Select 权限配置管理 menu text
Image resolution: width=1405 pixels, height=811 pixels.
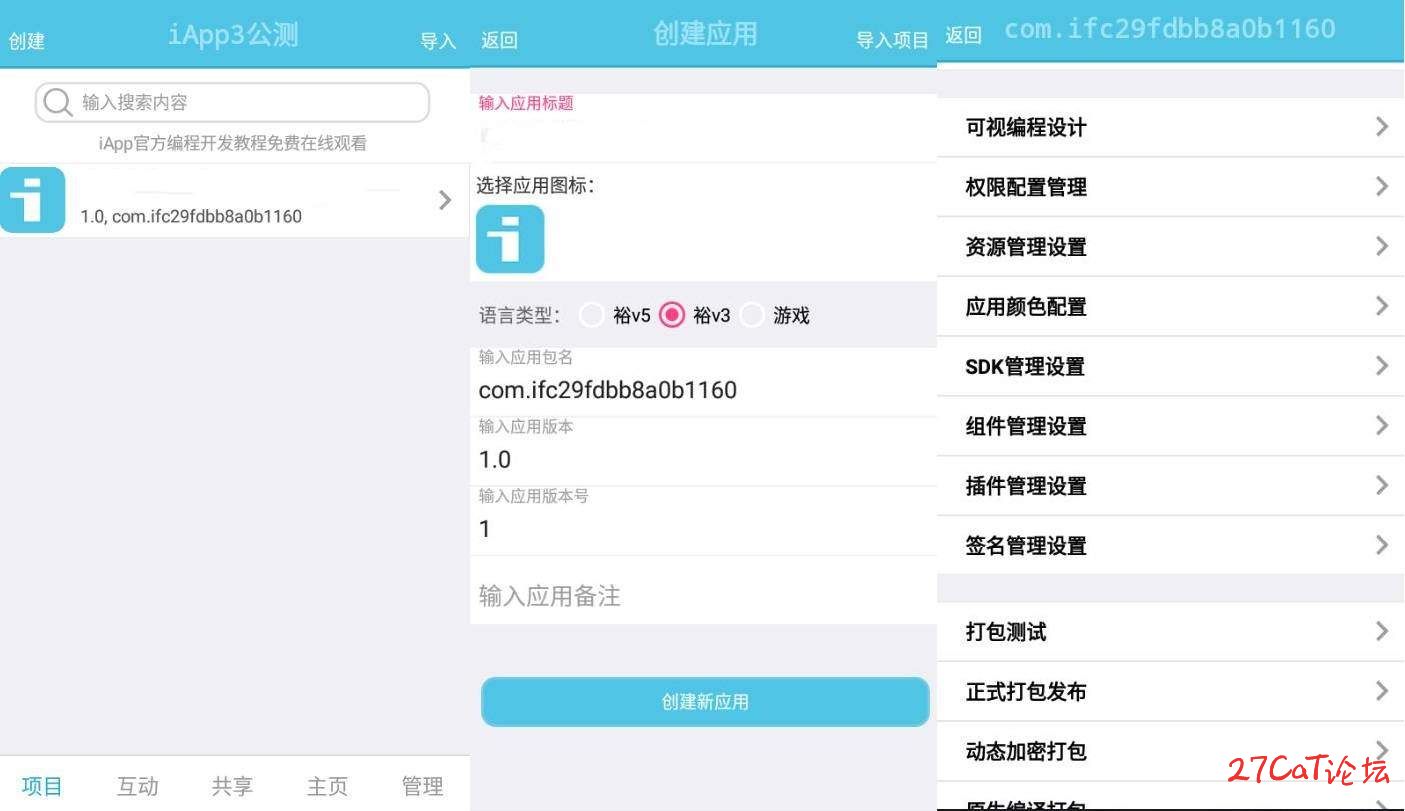pyautogui.click(x=1026, y=187)
